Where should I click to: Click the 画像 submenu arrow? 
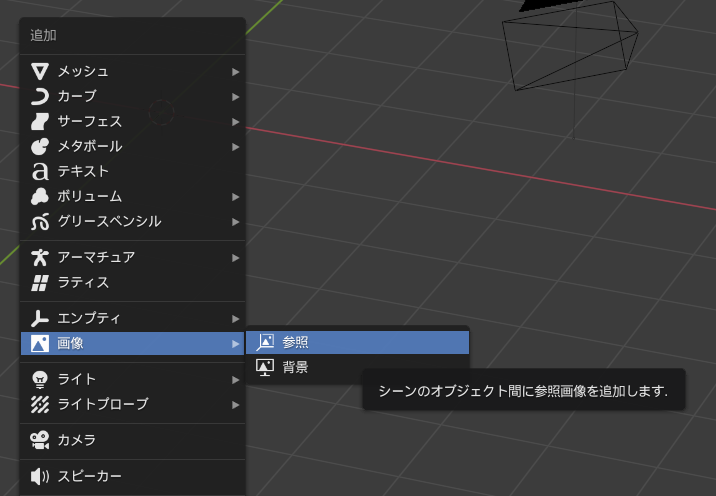pyautogui.click(x=235, y=343)
